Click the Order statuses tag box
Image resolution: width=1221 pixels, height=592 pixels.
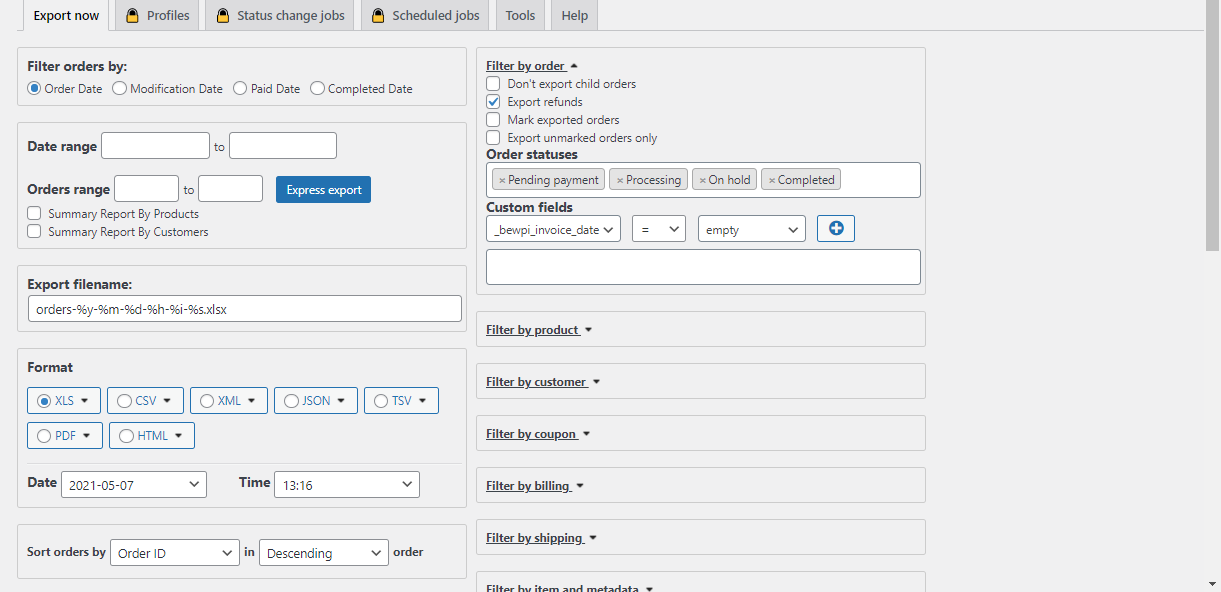(x=703, y=180)
